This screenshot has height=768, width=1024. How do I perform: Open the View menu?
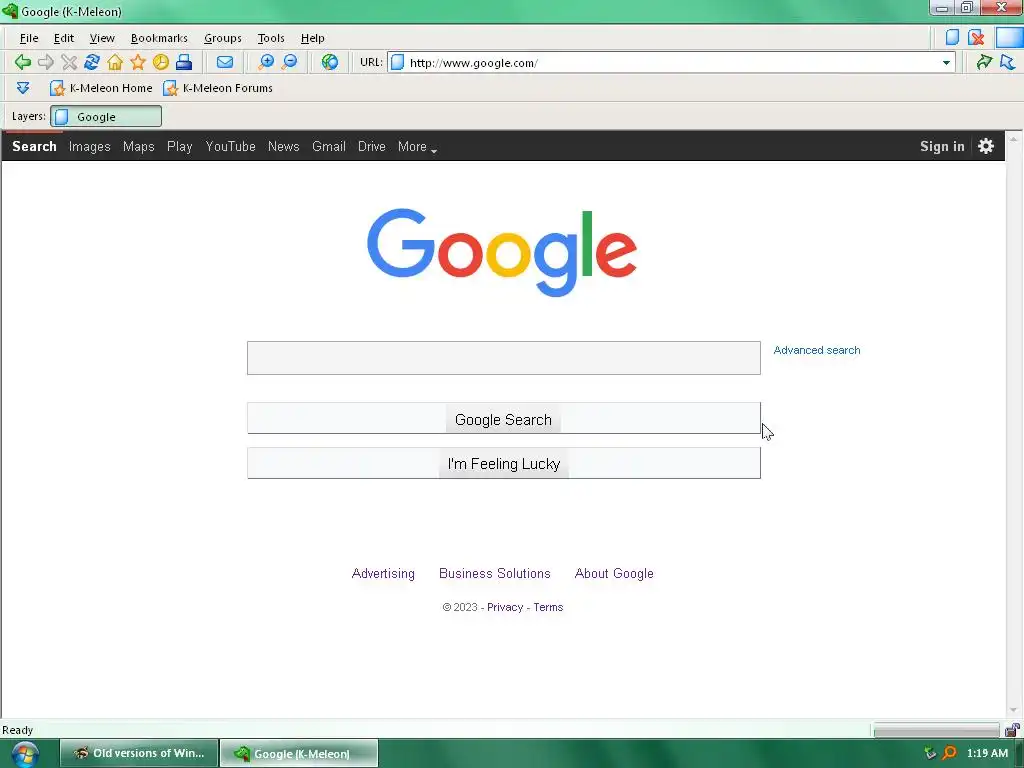[102, 38]
